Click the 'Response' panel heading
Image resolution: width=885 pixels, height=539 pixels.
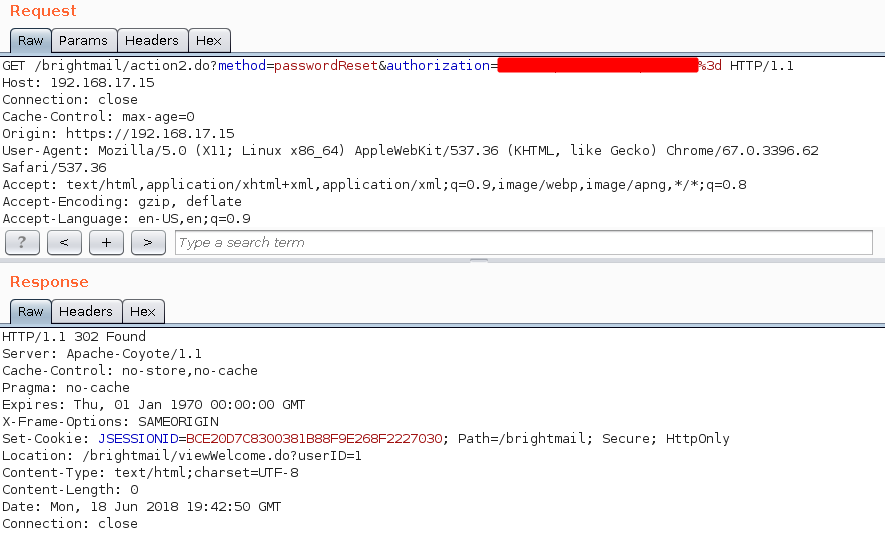click(x=49, y=282)
